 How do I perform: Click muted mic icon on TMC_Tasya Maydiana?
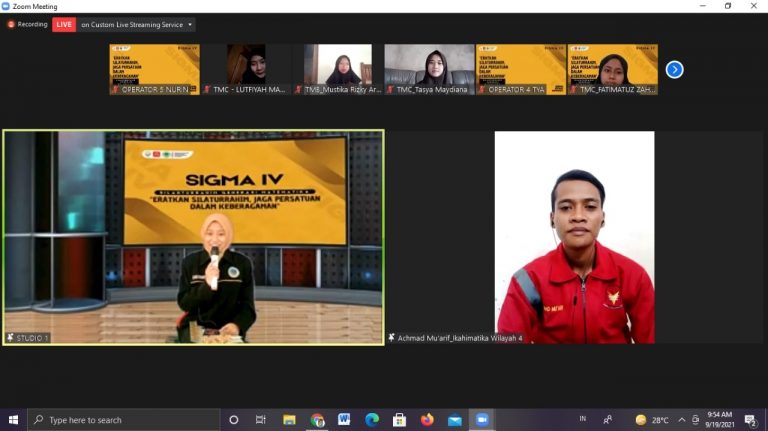pos(390,90)
